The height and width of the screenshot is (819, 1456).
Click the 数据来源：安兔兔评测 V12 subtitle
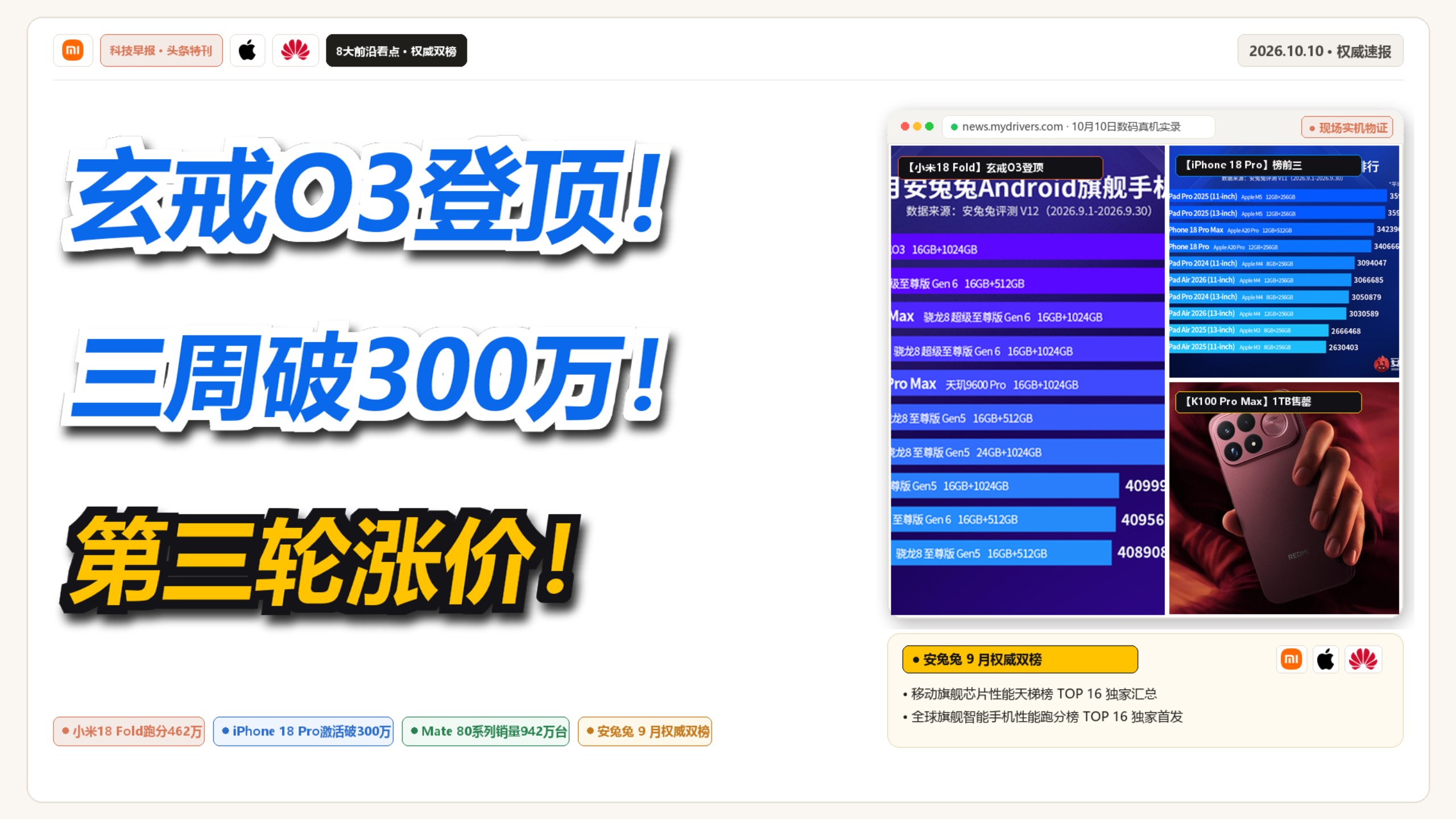(x=1028, y=211)
